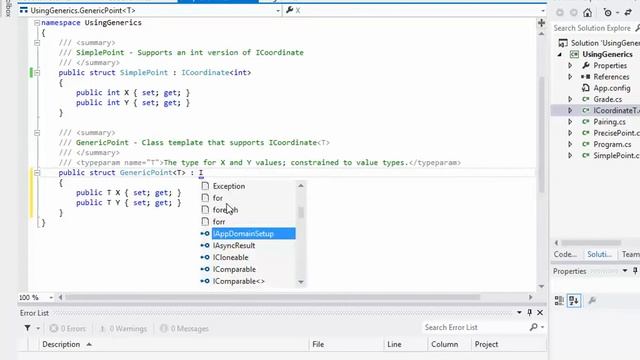Open the Error List filter funnel
Image resolution: width=640 pixels, height=360 pixels.
point(27,328)
